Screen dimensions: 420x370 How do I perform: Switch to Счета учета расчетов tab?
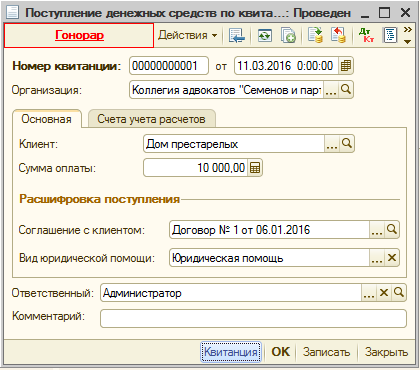(151, 119)
